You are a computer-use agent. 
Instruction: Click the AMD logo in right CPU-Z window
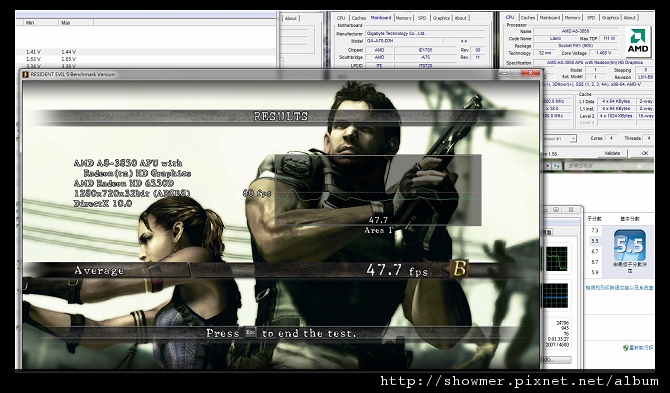pyautogui.click(x=638, y=42)
